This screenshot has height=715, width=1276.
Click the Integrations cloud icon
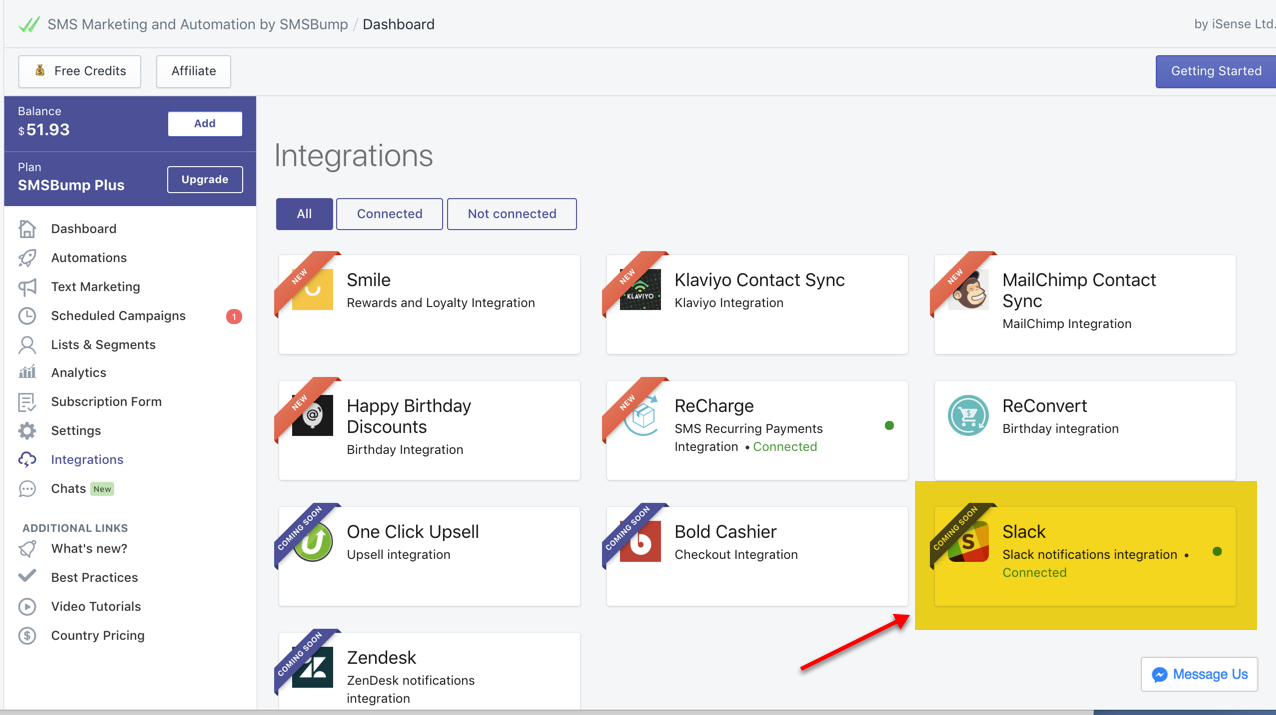click(x=27, y=460)
